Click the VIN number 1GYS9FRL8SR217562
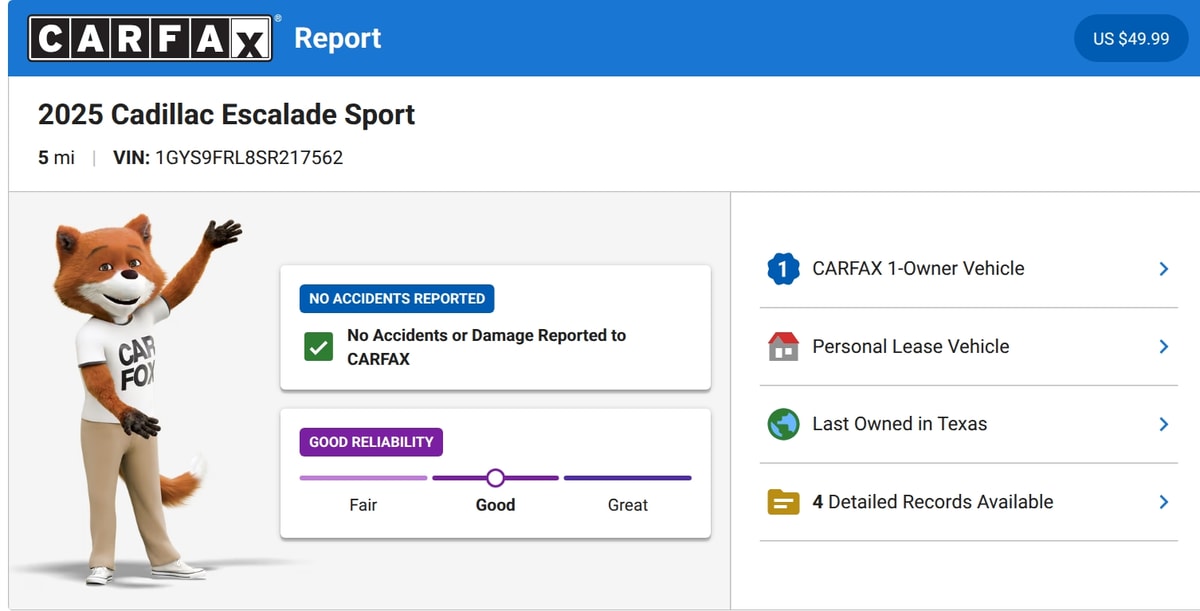1200x611 pixels. [x=249, y=158]
